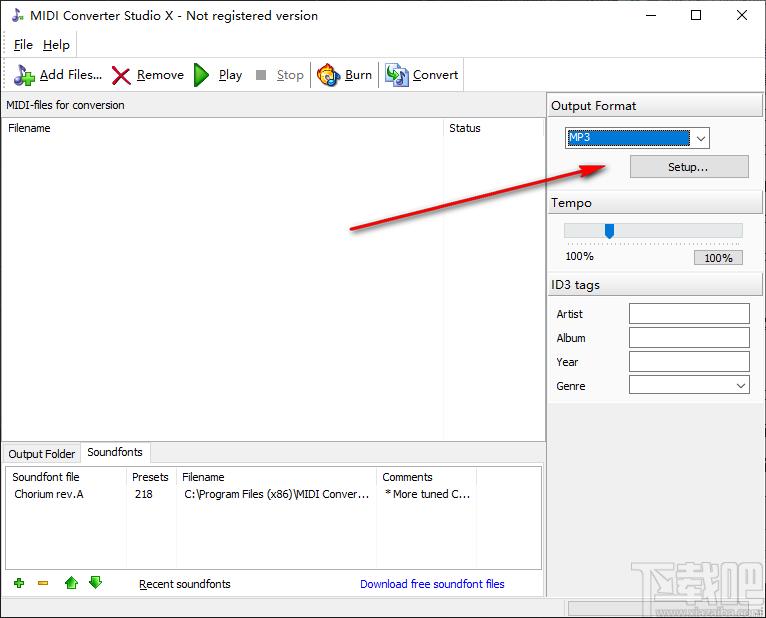Image resolution: width=766 pixels, height=618 pixels.
Task: Add a soundfont with the green plus icon
Action: [x=19, y=583]
